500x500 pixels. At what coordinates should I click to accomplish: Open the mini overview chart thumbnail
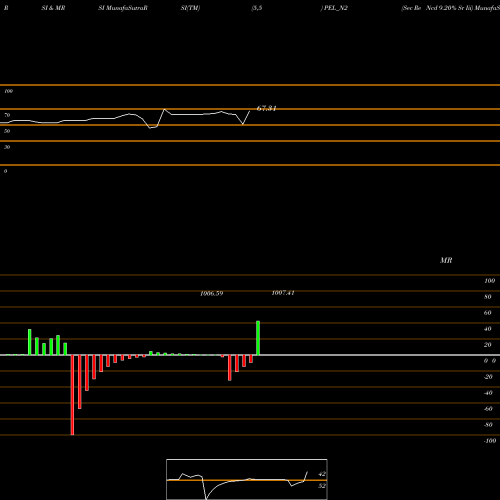point(247,479)
